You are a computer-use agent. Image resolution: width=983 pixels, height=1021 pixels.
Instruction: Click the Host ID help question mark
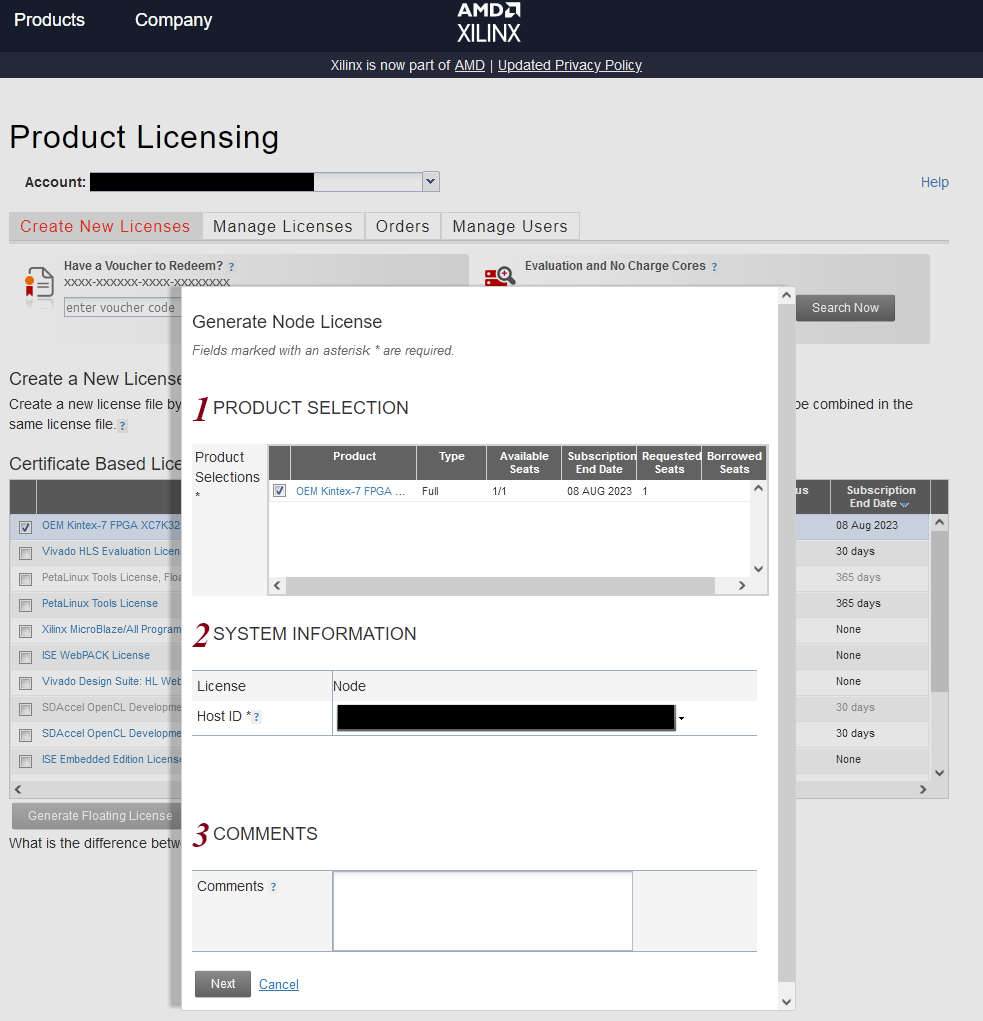tap(256, 717)
